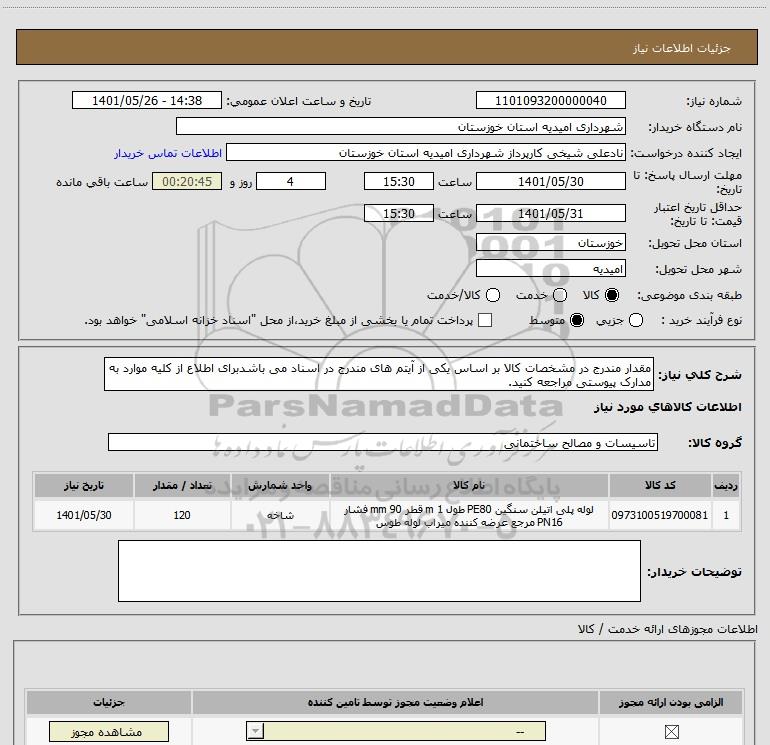Screen dimensions: 770x745
Task: Click the تعداد / مقدار column header
Action: (182, 486)
